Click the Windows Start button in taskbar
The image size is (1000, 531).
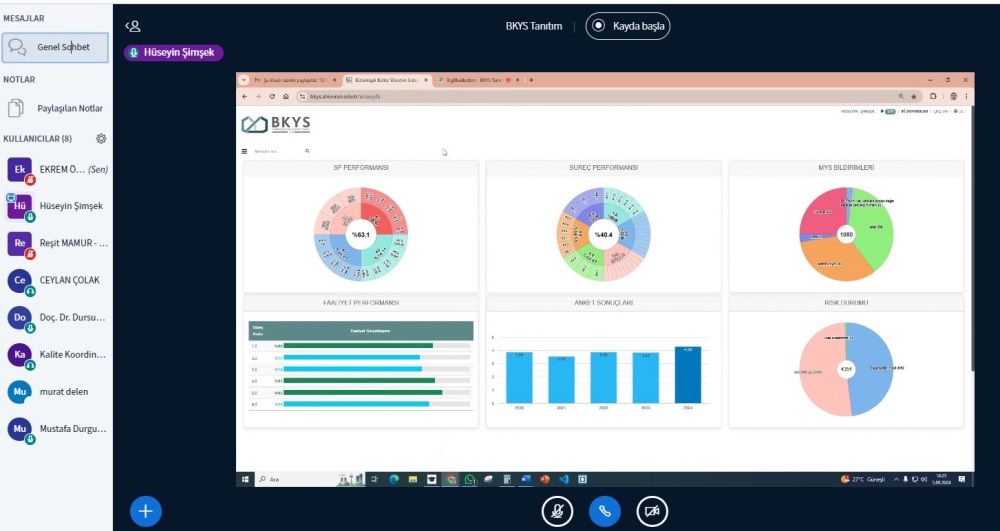(245, 480)
